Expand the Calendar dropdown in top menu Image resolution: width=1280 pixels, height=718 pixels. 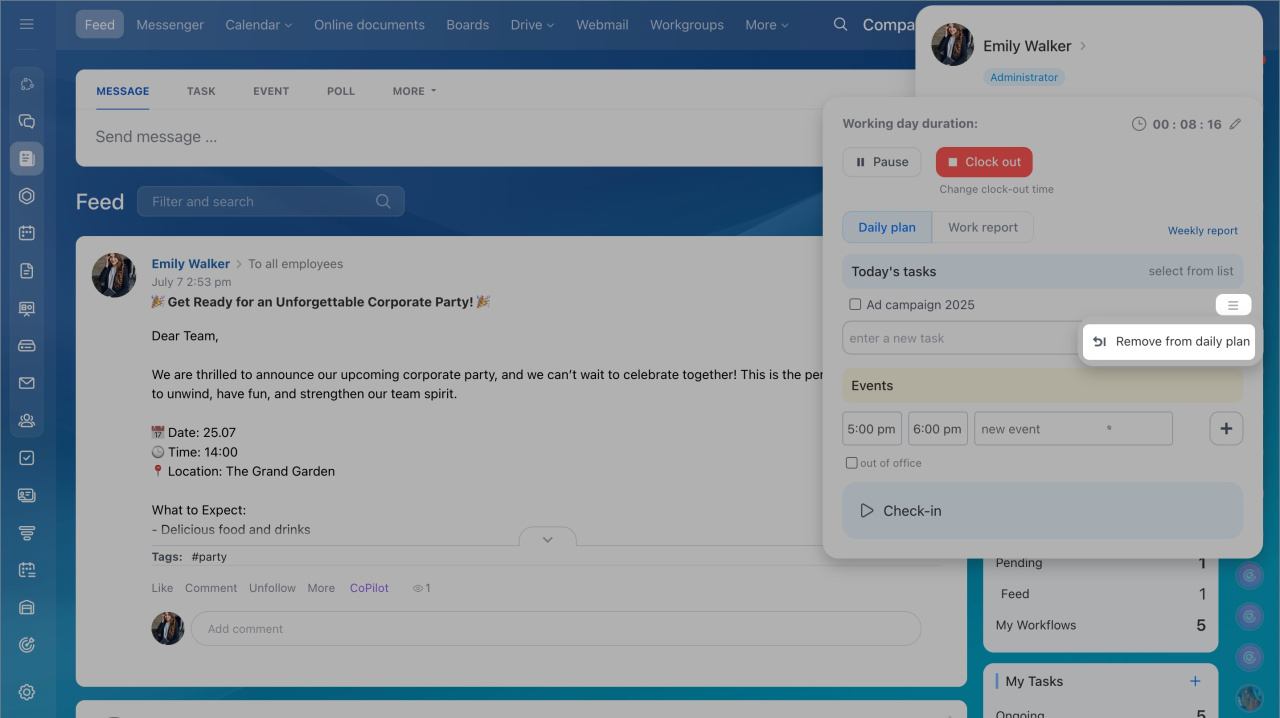click(258, 25)
